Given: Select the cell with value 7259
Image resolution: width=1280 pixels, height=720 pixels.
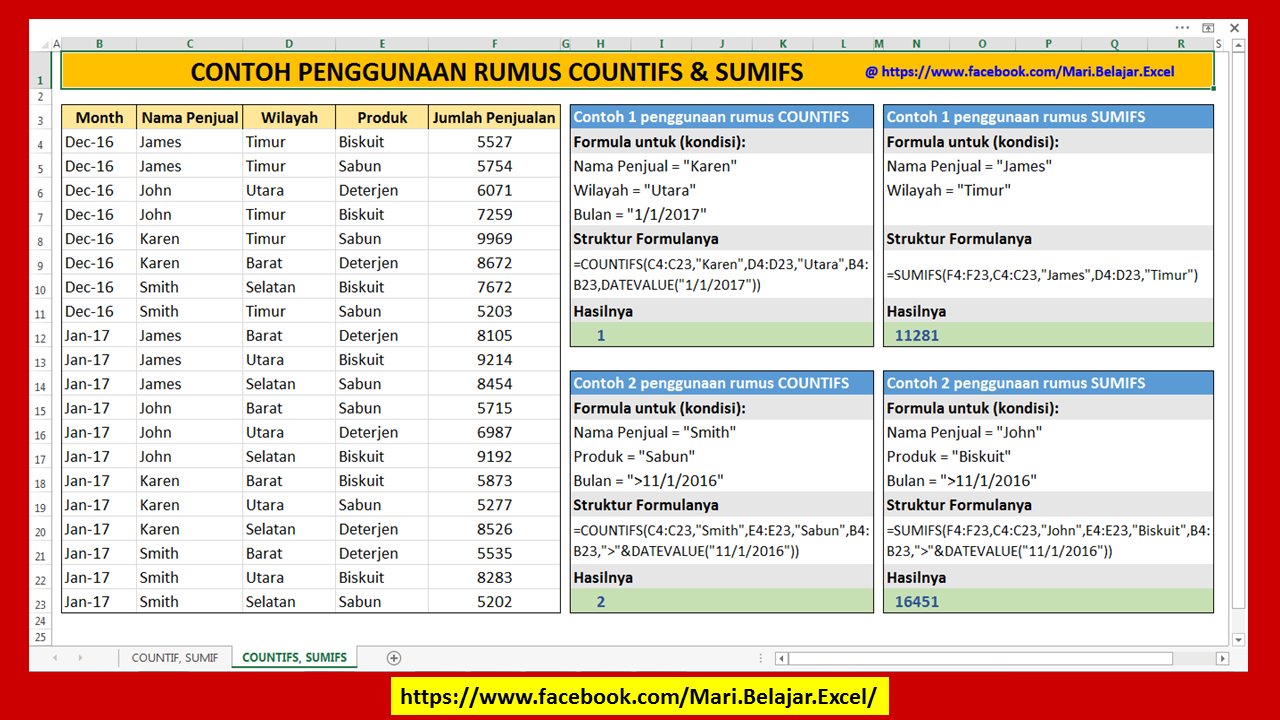Looking at the screenshot, I should (494, 214).
